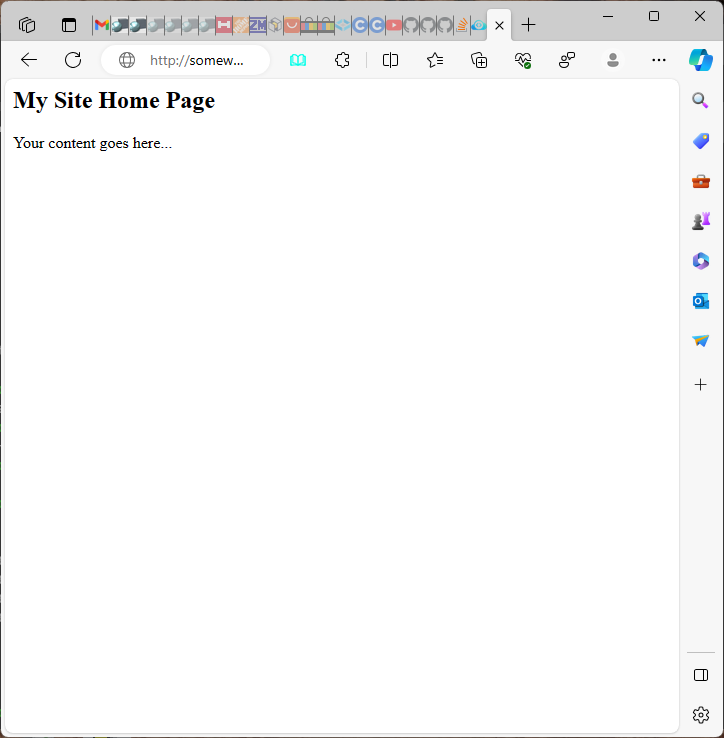
Task: Open sidebar settings gear
Action: (x=700, y=714)
